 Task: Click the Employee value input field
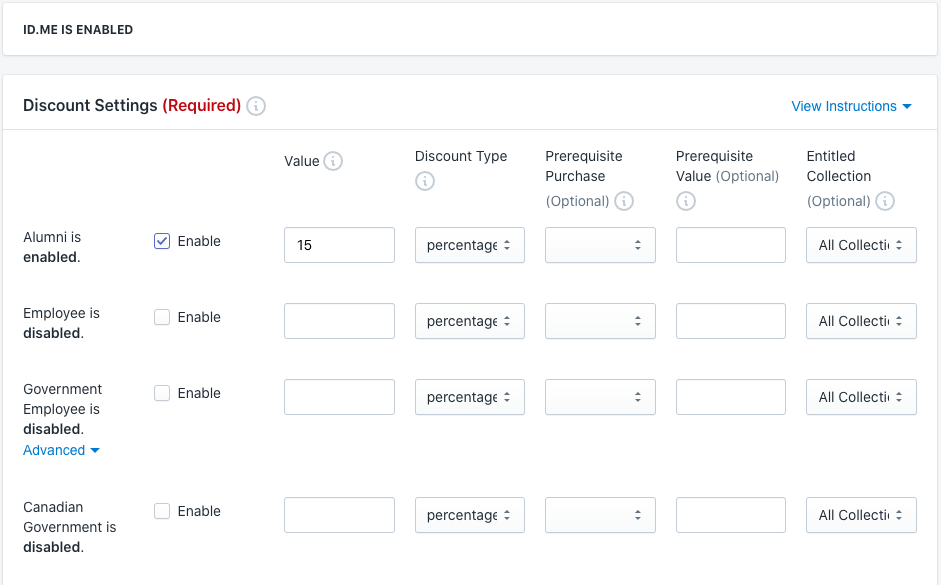coord(340,321)
